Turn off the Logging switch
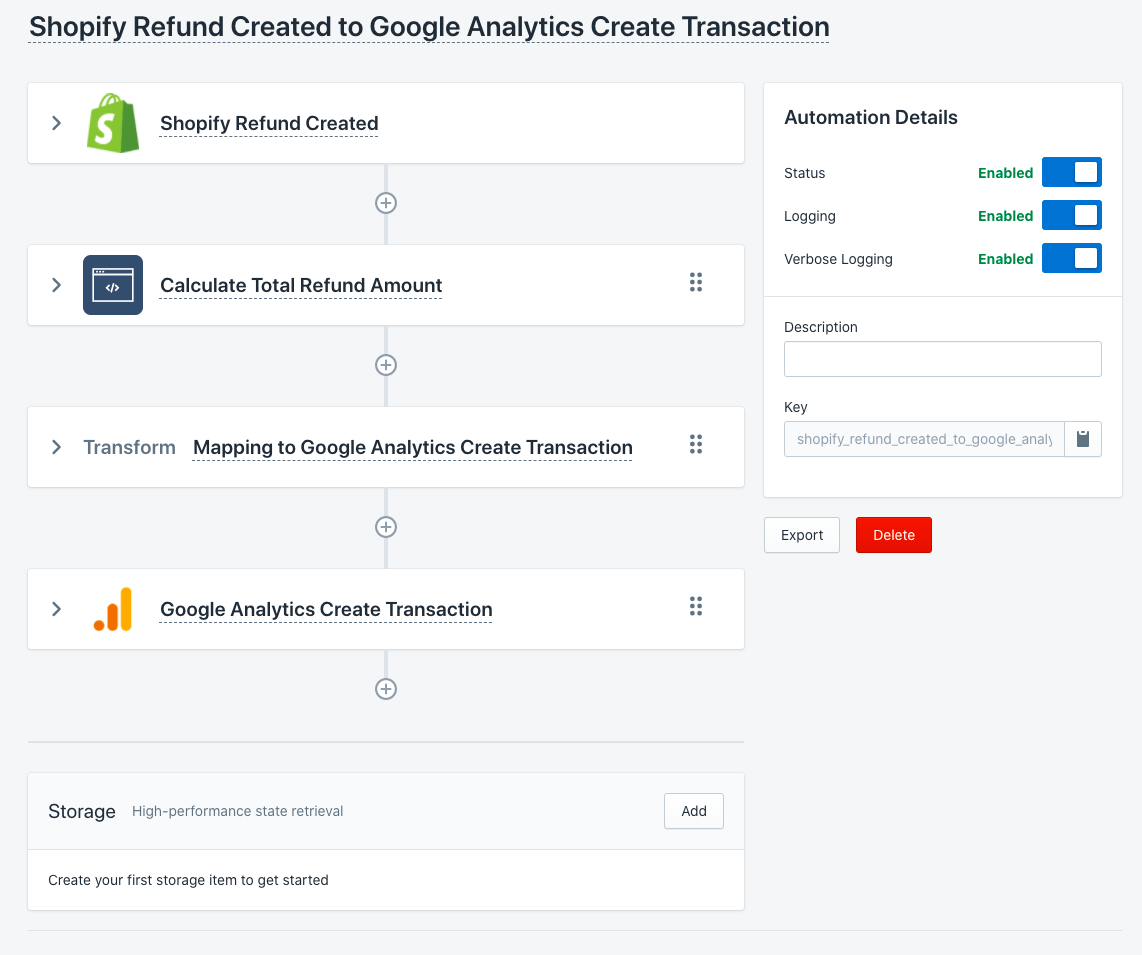Image resolution: width=1142 pixels, height=955 pixels. (1071, 215)
